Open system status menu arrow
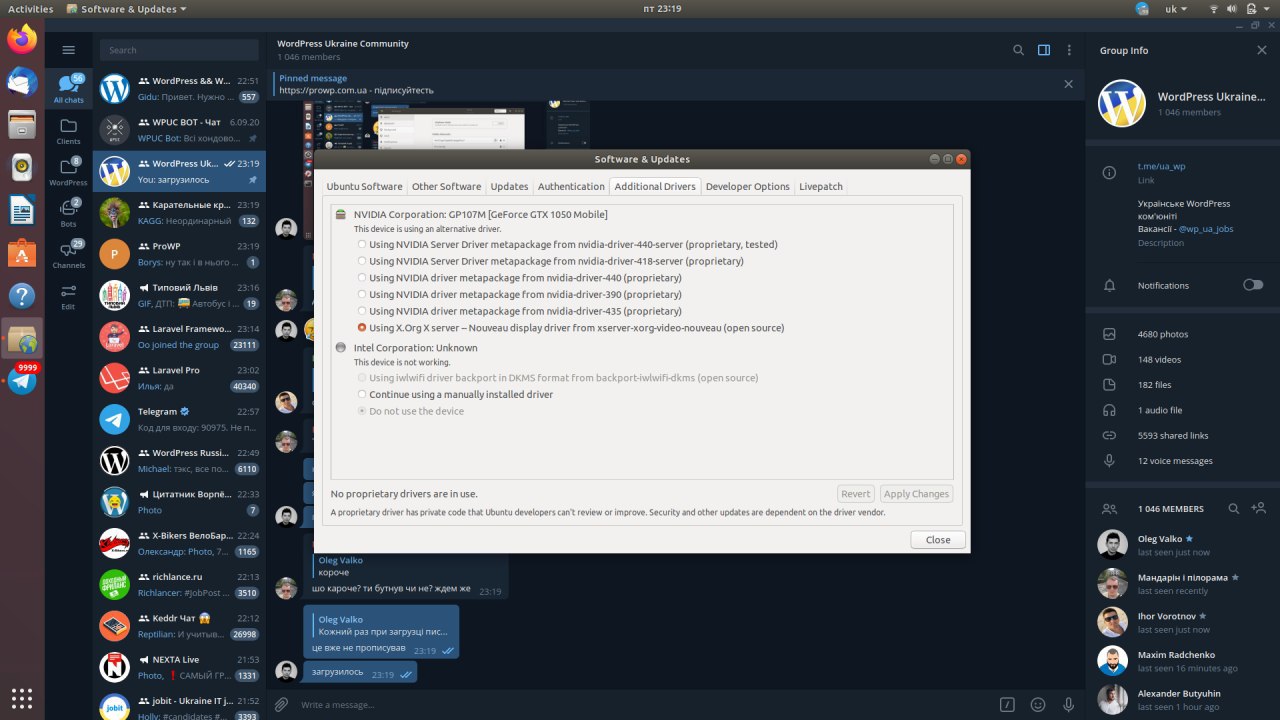Screen dimensions: 1280x720 (x=1265, y=9)
